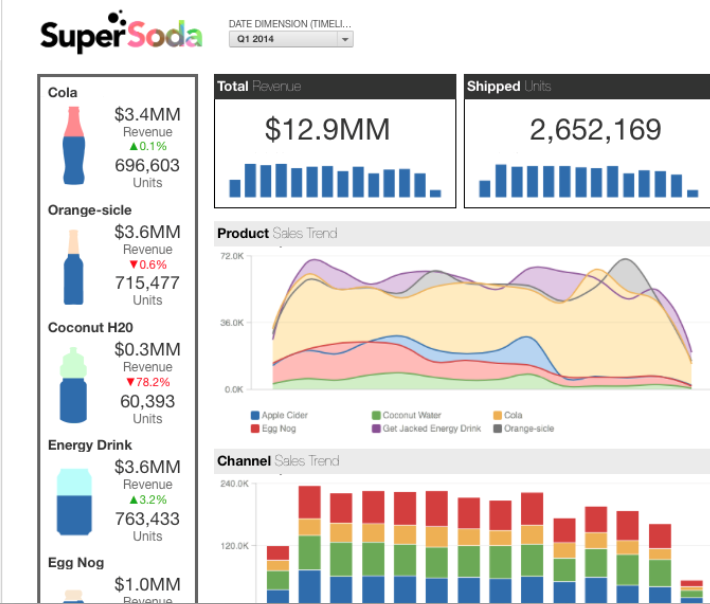Image resolution: width=710 pixels, height=604 pixels.
Task: Toggle Get Jacked Energy Drink legend swatch
Action: coord(376,428)
